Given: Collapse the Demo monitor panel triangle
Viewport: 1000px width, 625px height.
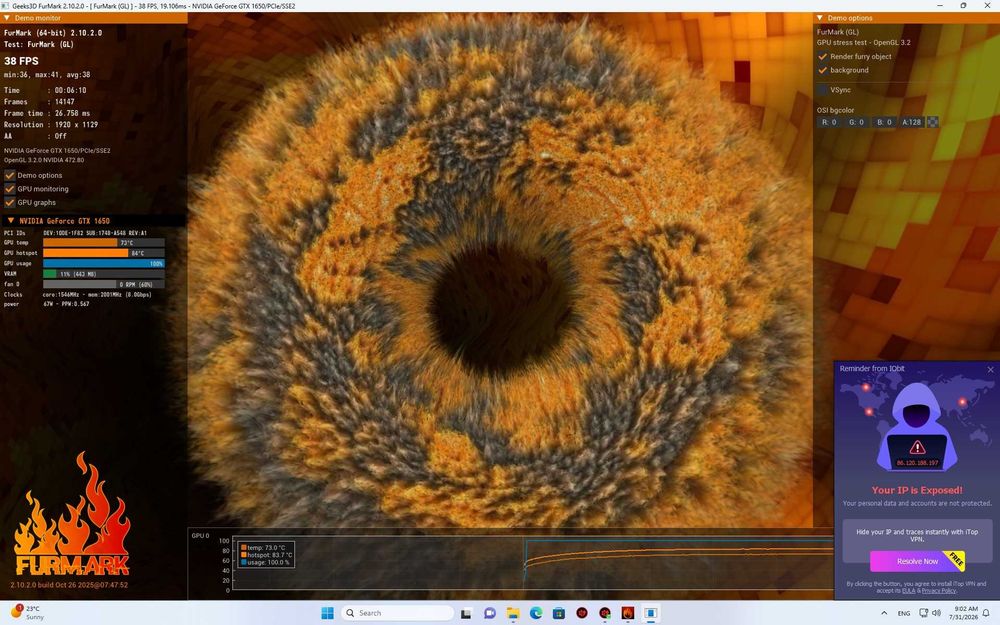Looking at the screenshot, I should 7,18.
